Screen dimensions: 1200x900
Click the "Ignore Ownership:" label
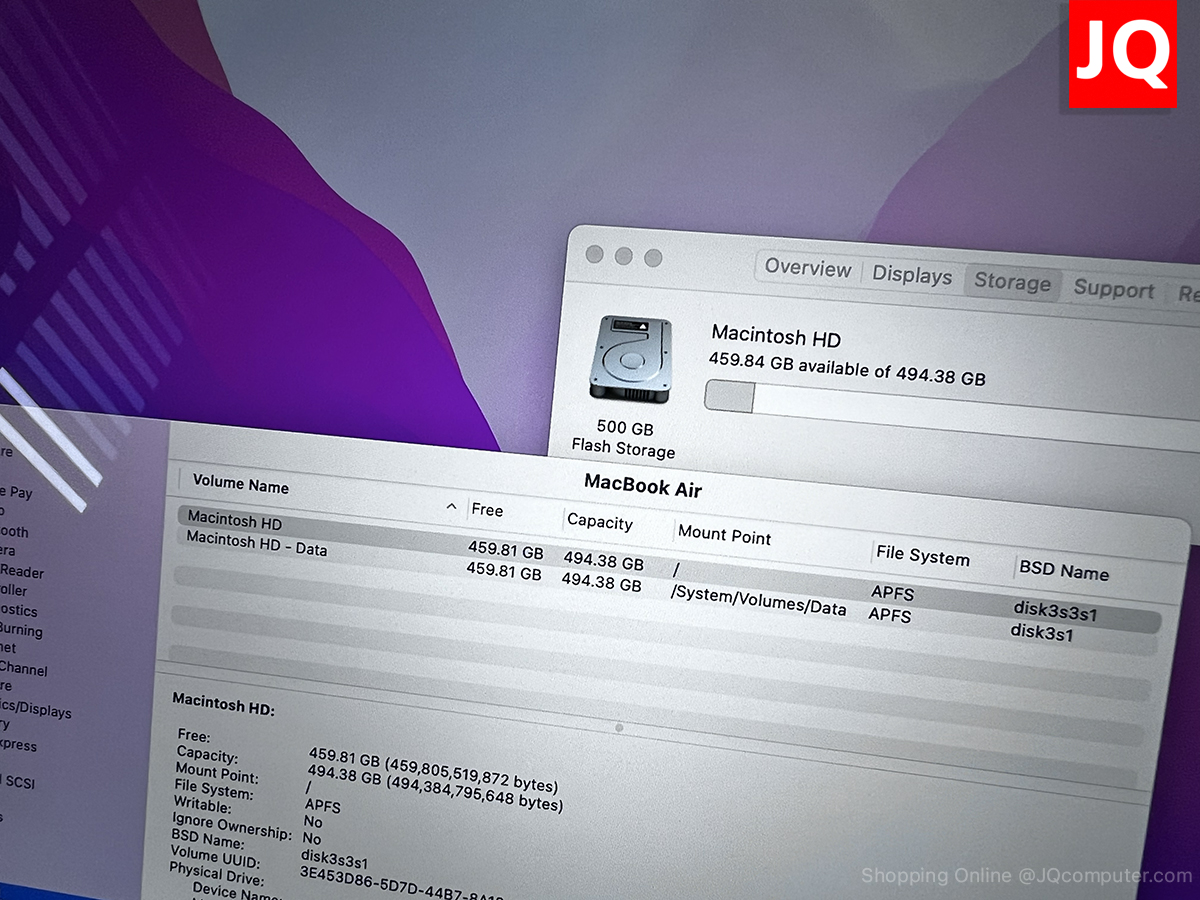(233, 826)
